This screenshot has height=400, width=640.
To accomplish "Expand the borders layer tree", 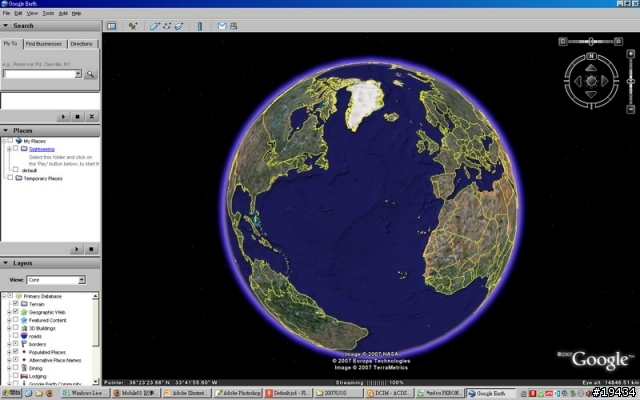I will [x=9, y=344].
